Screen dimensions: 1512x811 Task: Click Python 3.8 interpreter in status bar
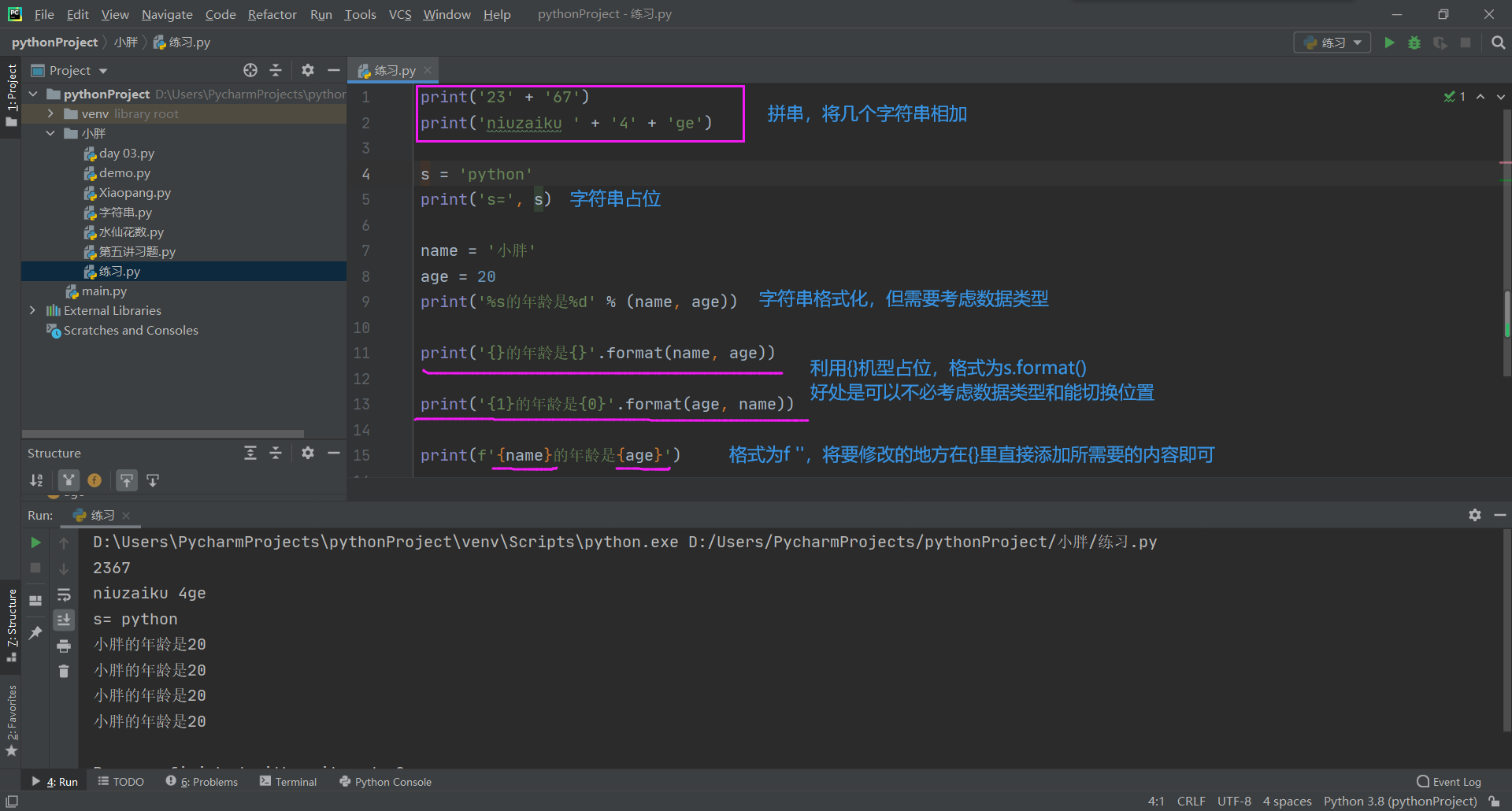pyautogui.click(x=1400, y=801)
